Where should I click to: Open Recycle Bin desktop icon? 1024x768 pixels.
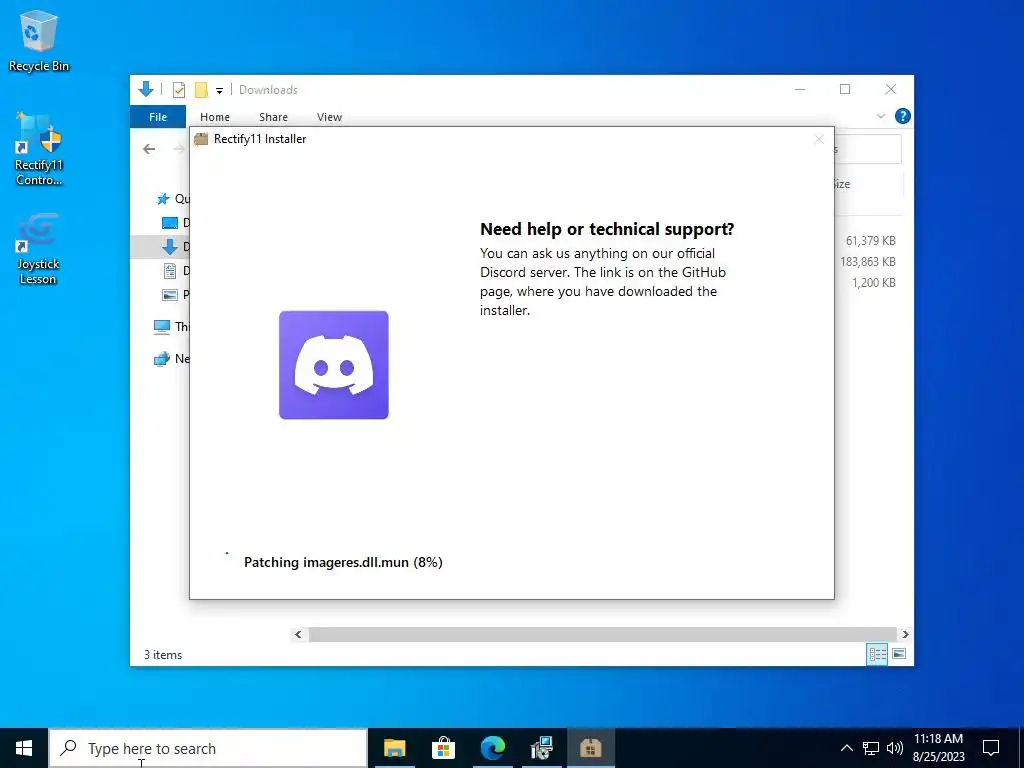tap(39, 40)
